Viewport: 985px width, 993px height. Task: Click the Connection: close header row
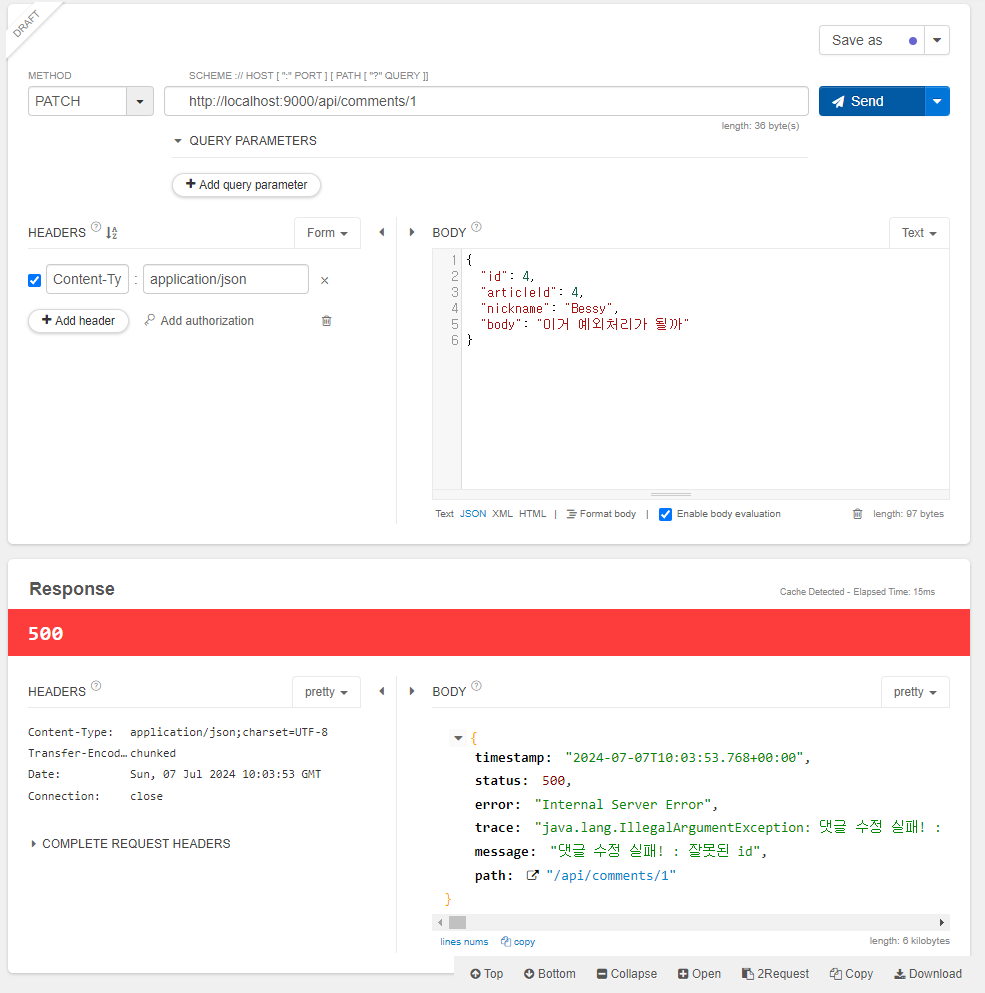[x=96, y=797]
